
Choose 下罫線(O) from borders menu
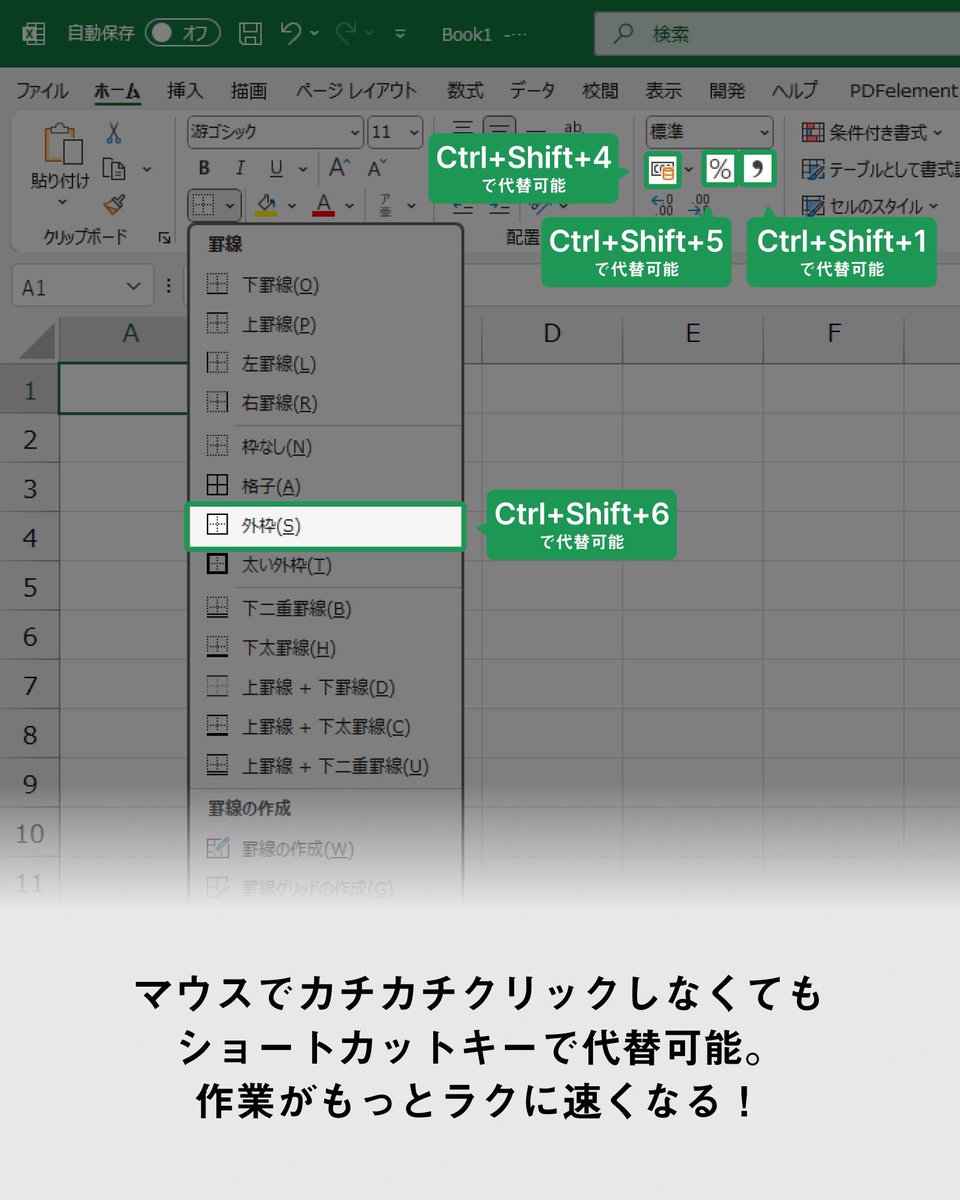click(325, 285)
